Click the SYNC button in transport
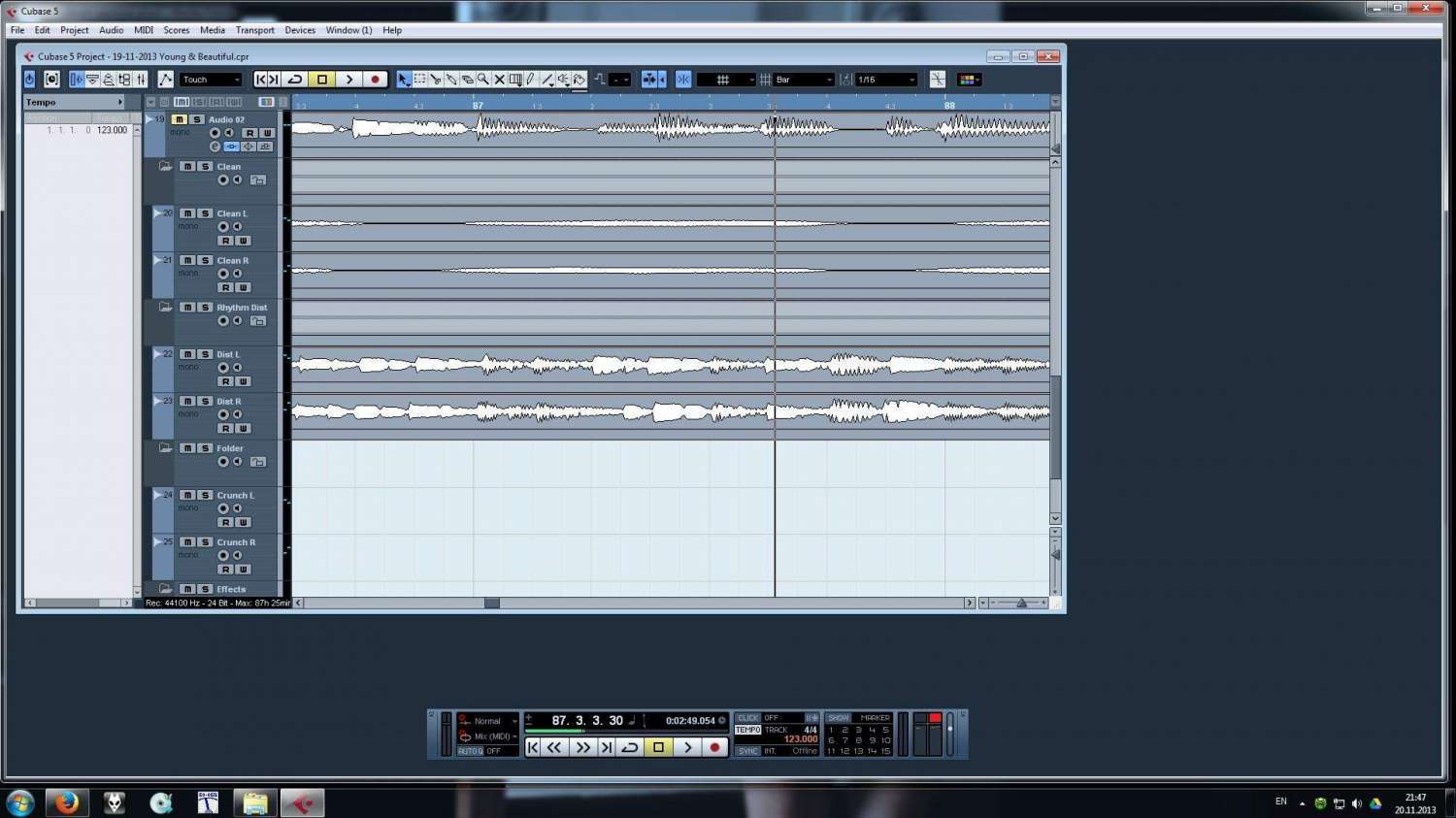 tap(748, 751)
